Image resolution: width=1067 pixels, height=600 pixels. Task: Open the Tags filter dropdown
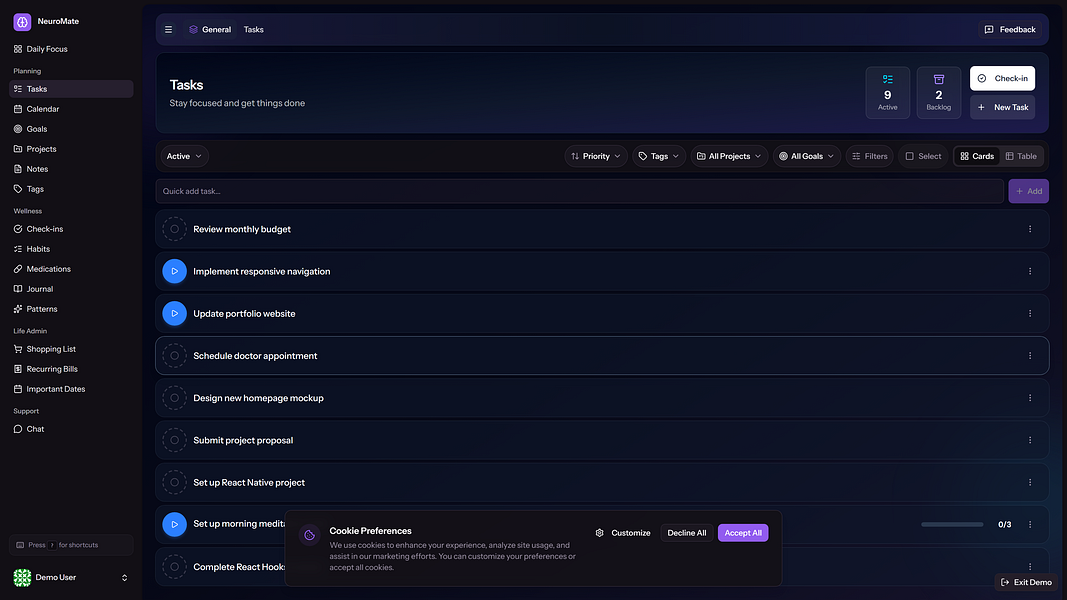click(x=659, y=156)
